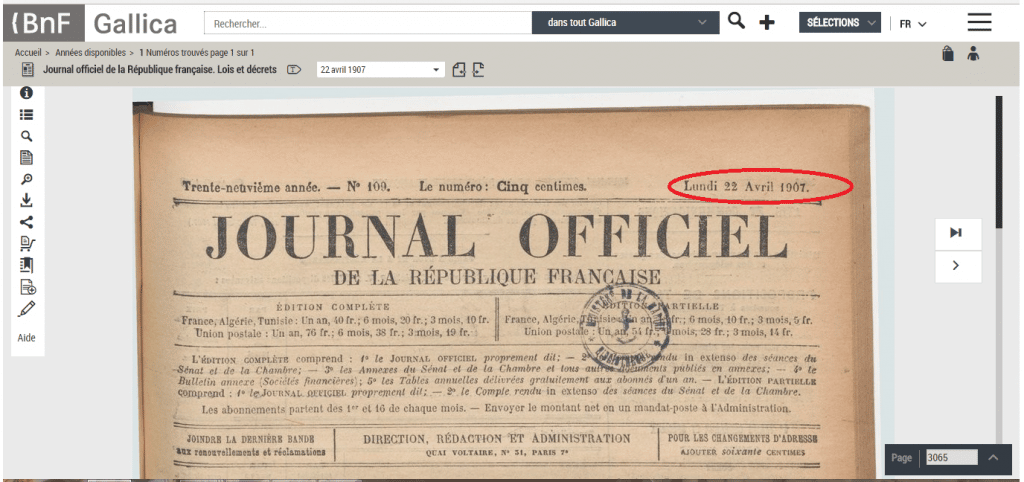Open the hamburger main menu
Screen dimensions: 1024x482
[980, 23]
